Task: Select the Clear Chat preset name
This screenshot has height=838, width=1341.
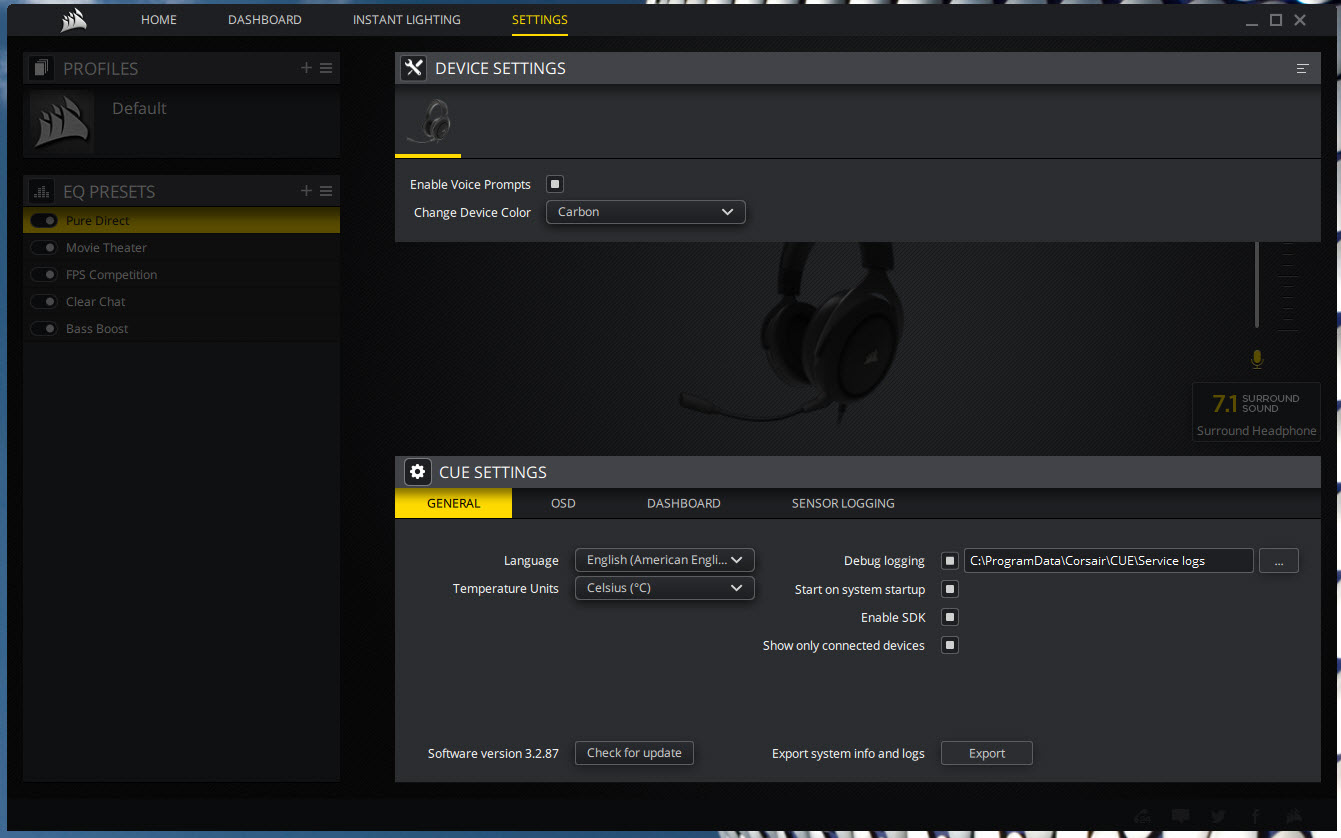Action: point(96,302)
